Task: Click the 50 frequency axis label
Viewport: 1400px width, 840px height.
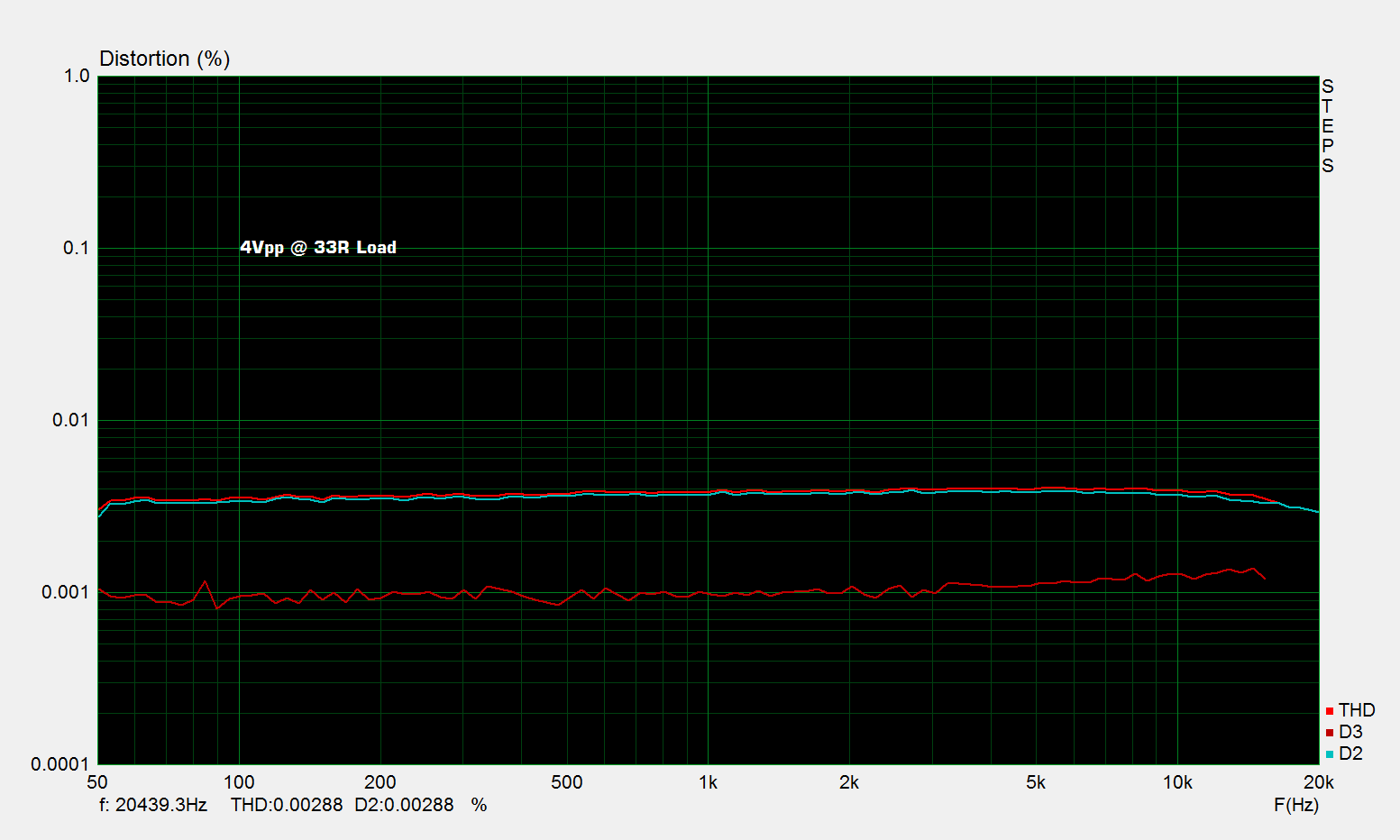Action: 97,783
